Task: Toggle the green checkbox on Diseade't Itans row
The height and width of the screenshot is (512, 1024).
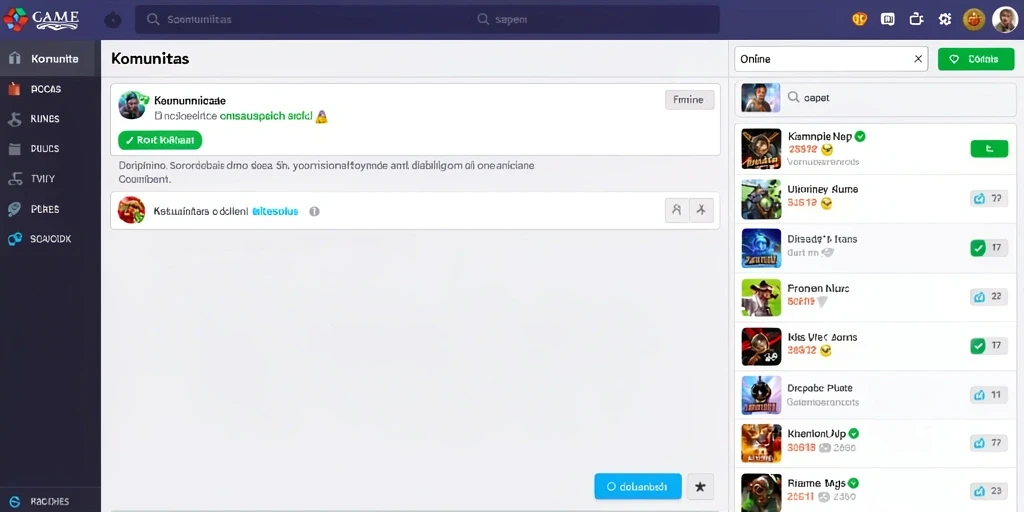Action: pyautogui.click(x=978, y=248)
